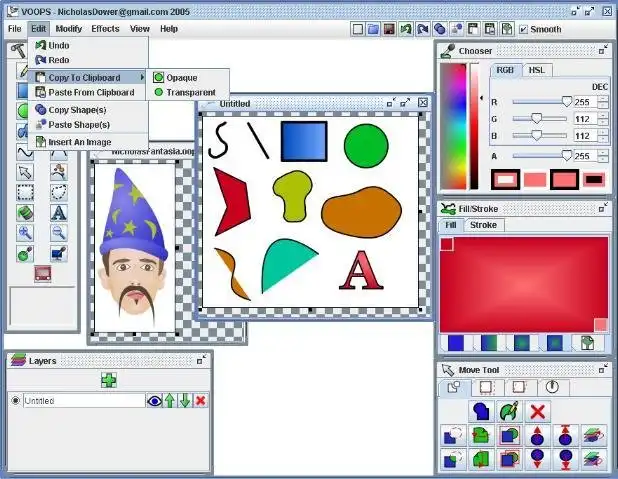Open the Help menu
The width and height of the screenshot is (618, 479).
pos(169,29)
